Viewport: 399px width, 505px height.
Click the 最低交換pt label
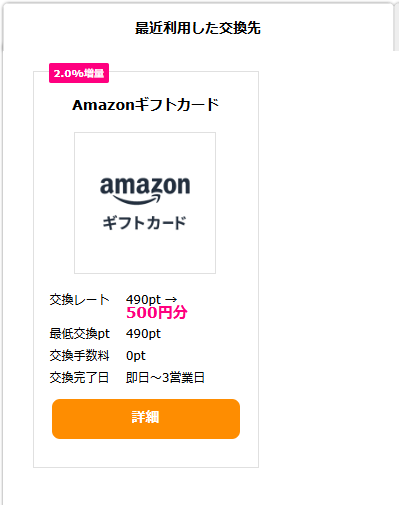(79, 333)
